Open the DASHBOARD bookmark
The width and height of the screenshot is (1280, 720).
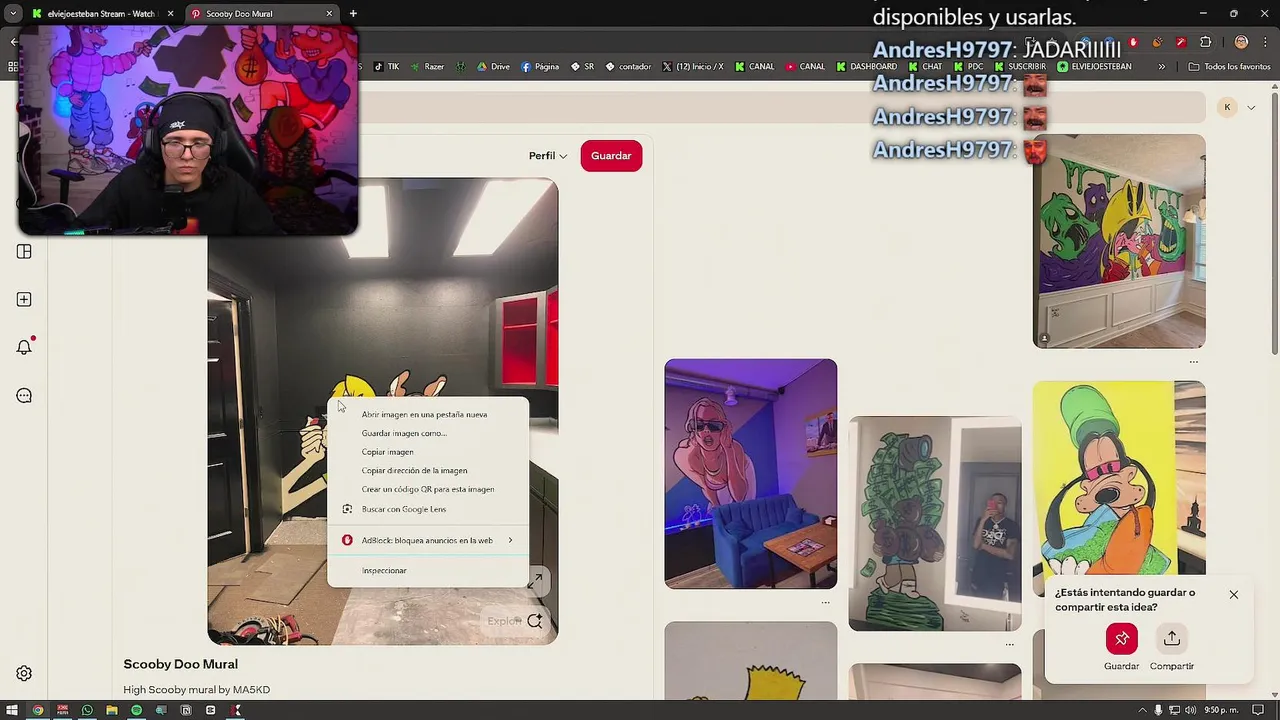pyautogui.click(x=866, y=67)
